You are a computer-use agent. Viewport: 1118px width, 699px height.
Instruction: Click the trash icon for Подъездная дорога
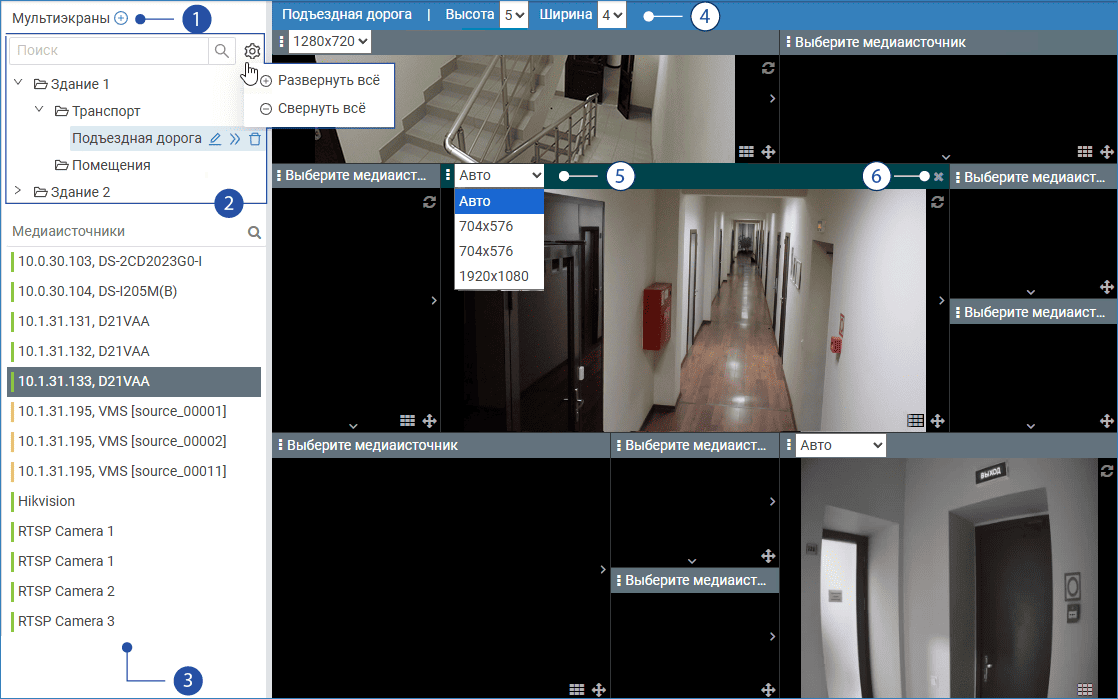coord(255,139)
